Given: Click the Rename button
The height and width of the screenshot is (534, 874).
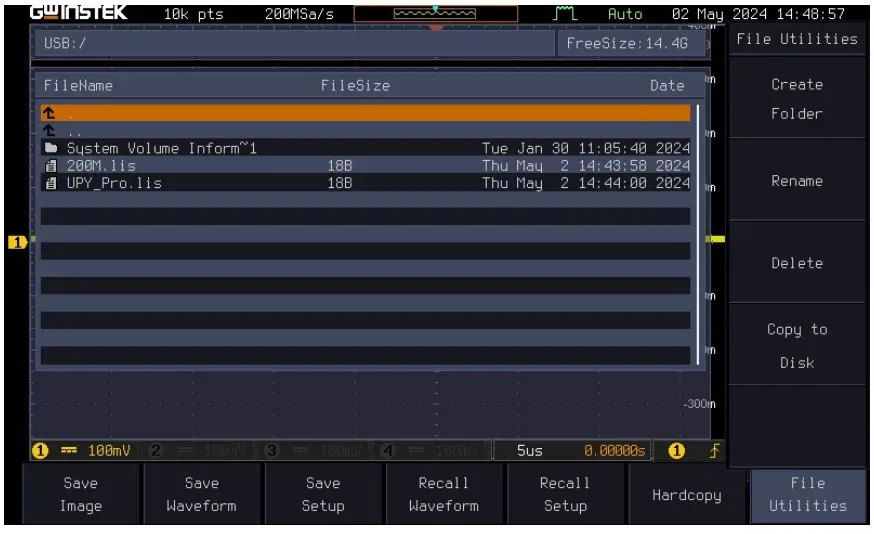Looking at the screenshot, I should coord(797,181).
